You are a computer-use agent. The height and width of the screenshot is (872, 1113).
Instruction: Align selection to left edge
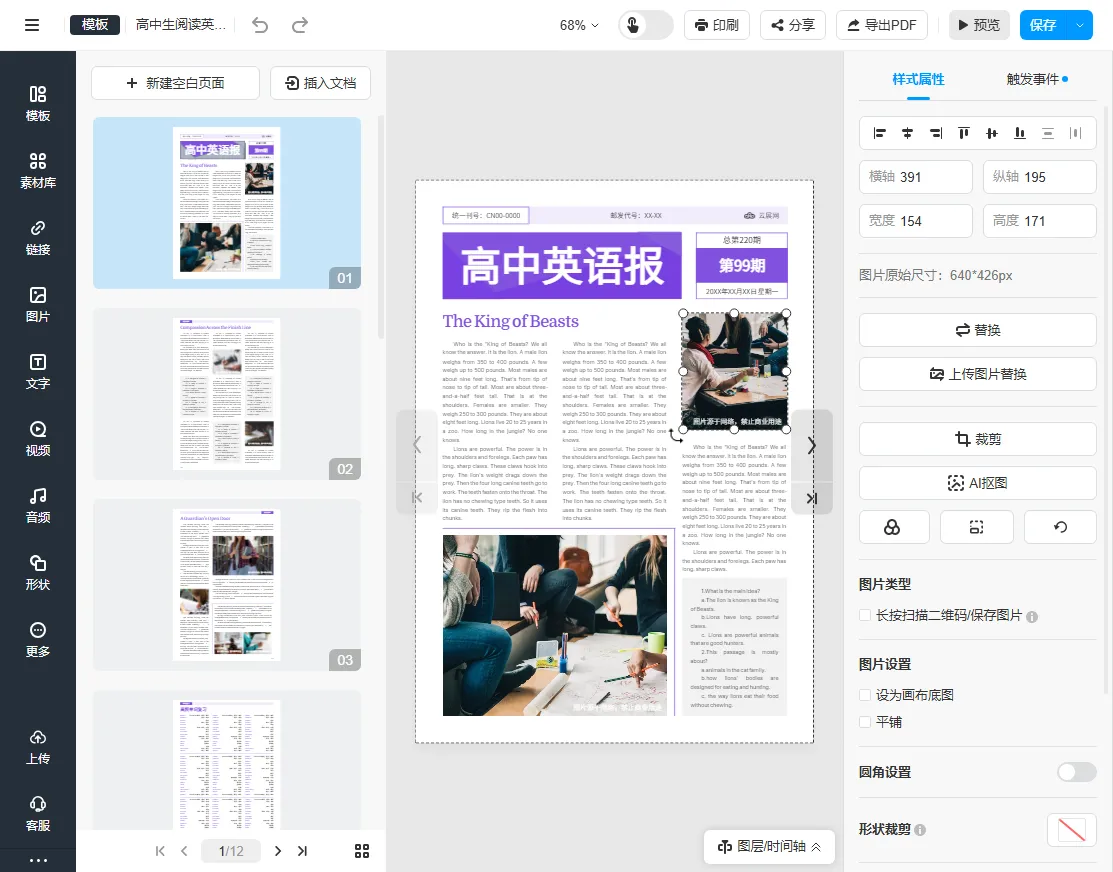(x=879, y=133)
